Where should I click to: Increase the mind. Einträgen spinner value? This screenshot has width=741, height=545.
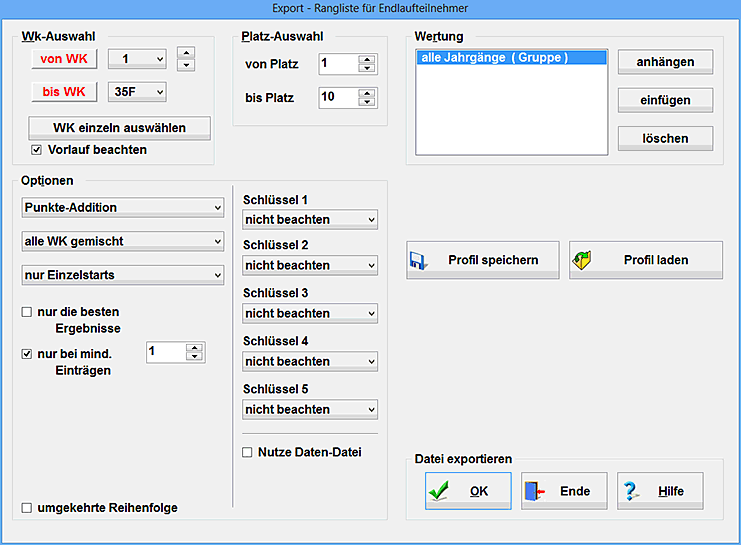[x=195, y=347]
